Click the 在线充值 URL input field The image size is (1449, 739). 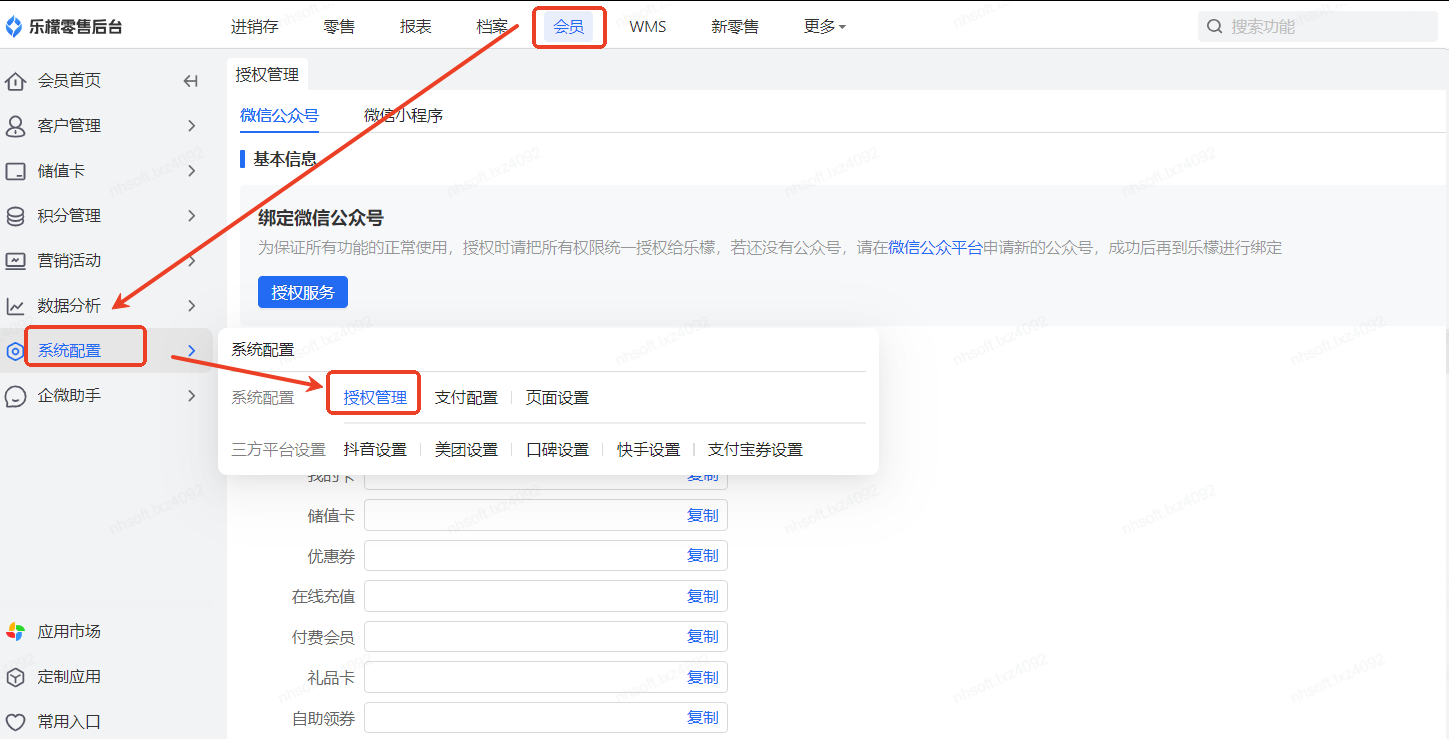click(546, 596)
